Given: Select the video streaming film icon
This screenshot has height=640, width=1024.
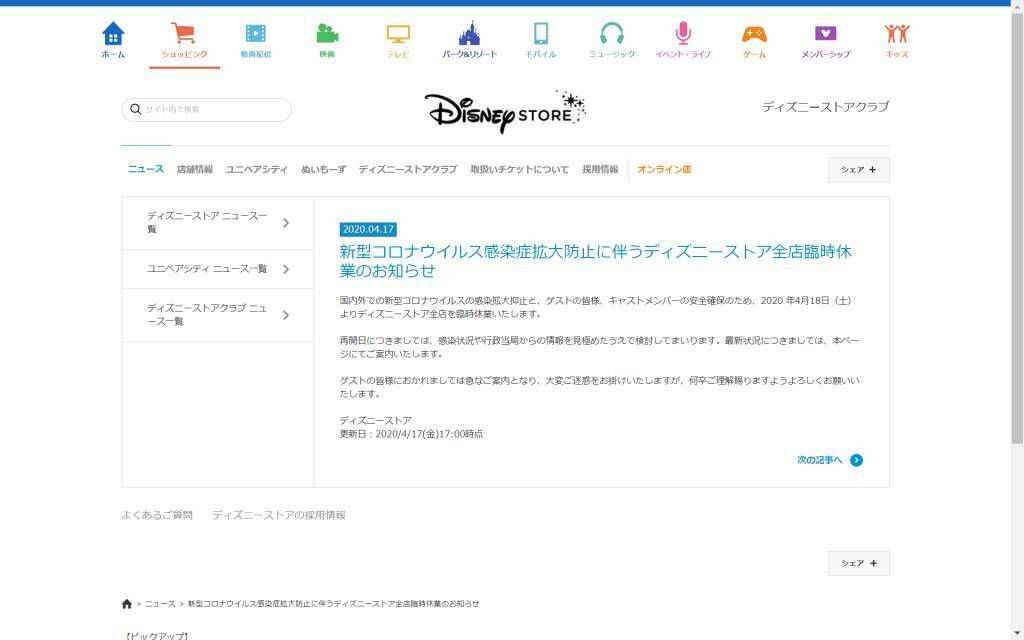Looking at the screenshot, I should (255, 35).
